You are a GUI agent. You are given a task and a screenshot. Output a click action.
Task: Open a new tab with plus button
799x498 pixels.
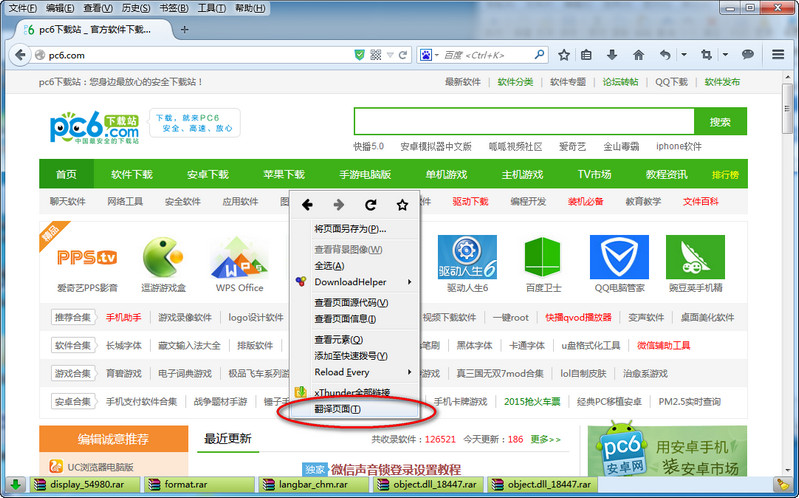pyautogui.click(x=184, y=30)
